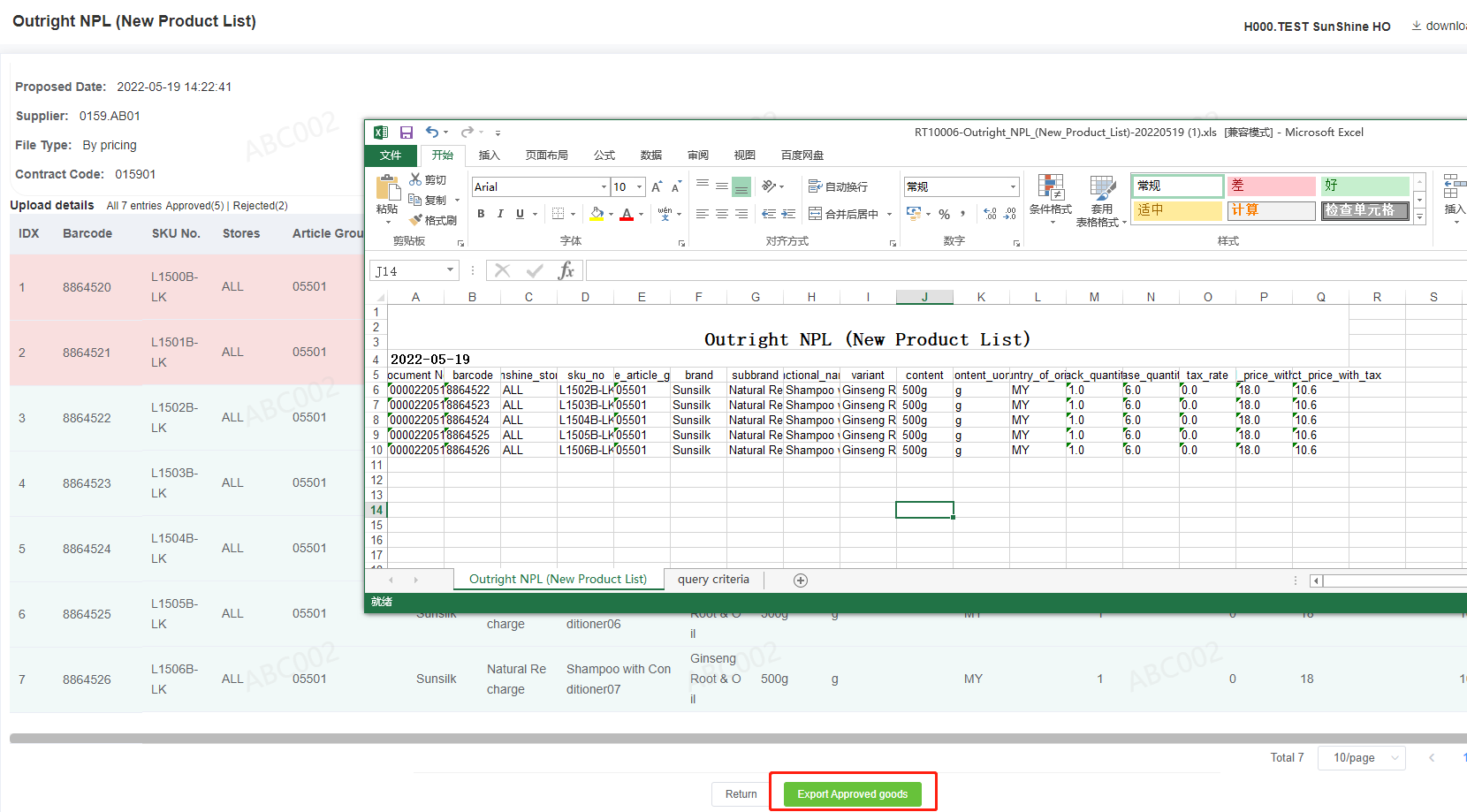The image size is (1467, 812).
Task: Apply the yellow 适中 (Neutral) cell style
Action: point(1177,210)
